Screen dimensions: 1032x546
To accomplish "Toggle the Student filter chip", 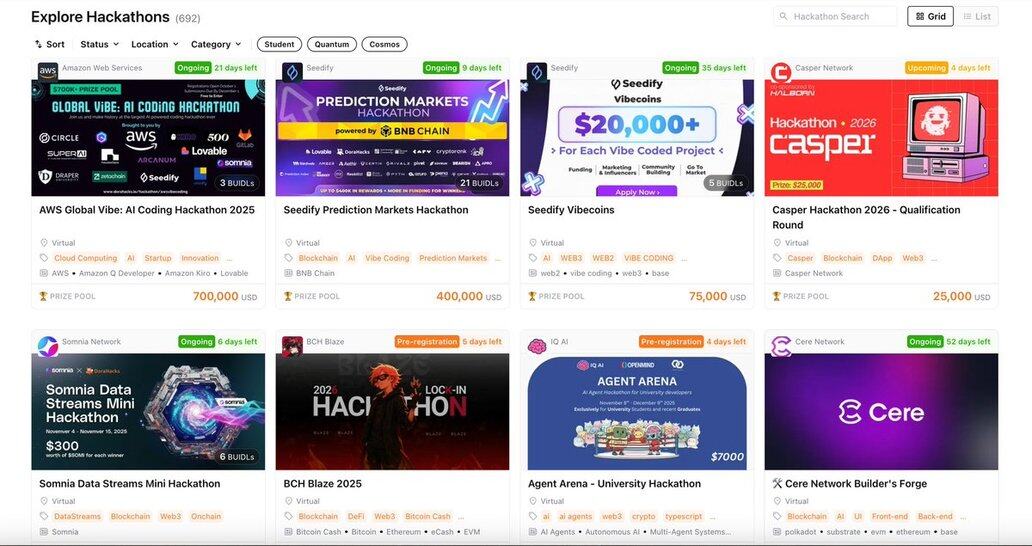I will tap(280, 44).
